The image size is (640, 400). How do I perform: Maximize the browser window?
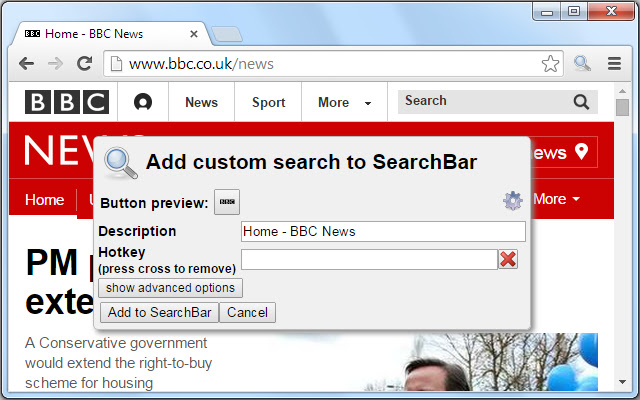[x=574, y=11]
